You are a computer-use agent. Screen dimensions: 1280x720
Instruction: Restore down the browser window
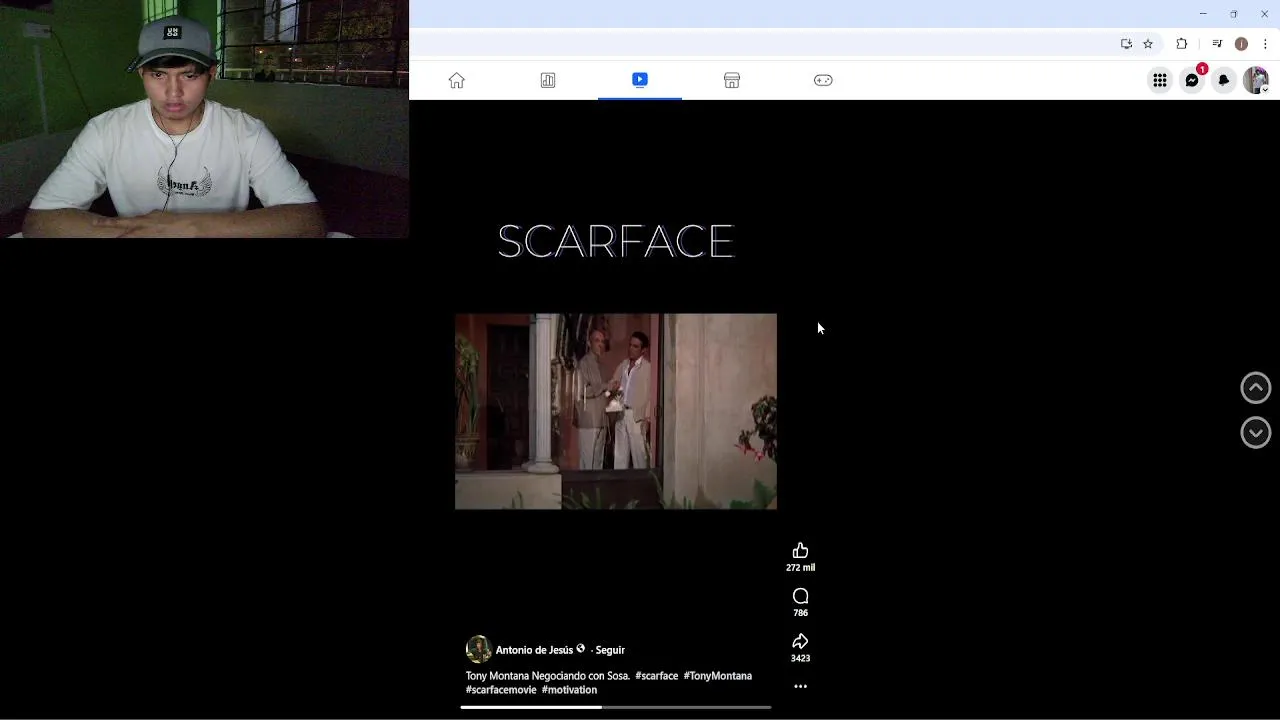[1234, 14]
